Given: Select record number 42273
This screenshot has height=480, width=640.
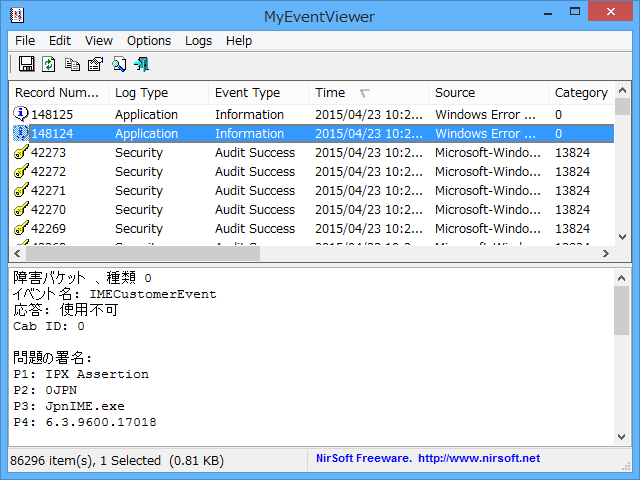Looking at the screenshot, I should [x=48, y=152].
